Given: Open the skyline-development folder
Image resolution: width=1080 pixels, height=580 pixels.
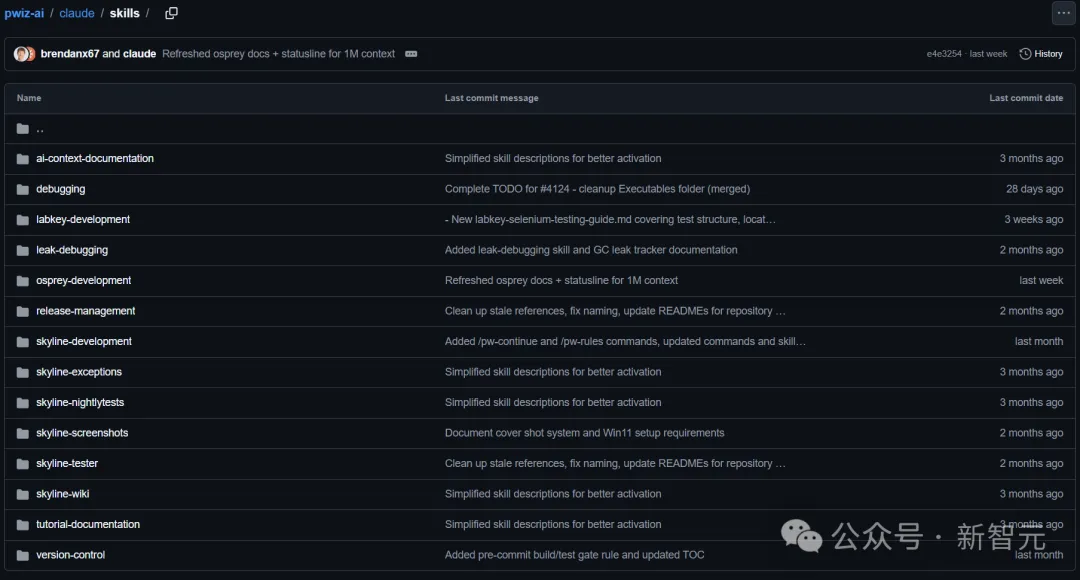Looking at the screenshot, I should pos(84,342).
